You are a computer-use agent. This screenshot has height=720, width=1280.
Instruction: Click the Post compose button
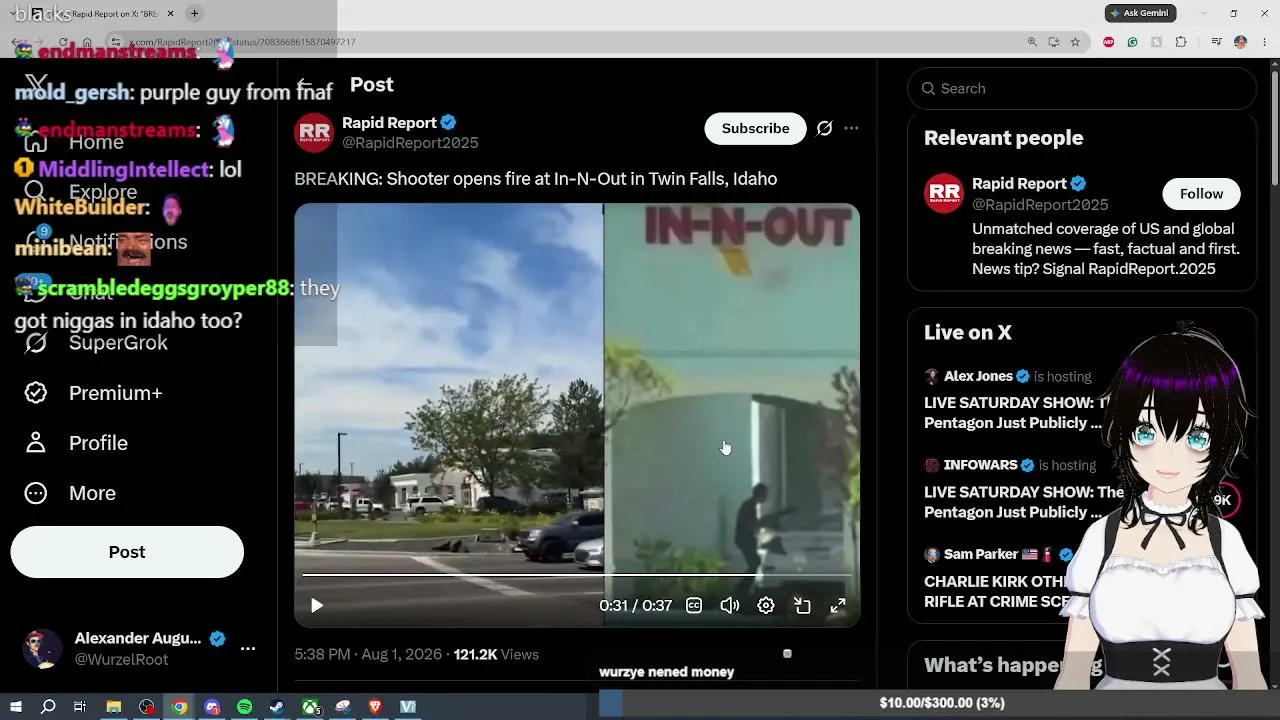[x=127, y=552]
